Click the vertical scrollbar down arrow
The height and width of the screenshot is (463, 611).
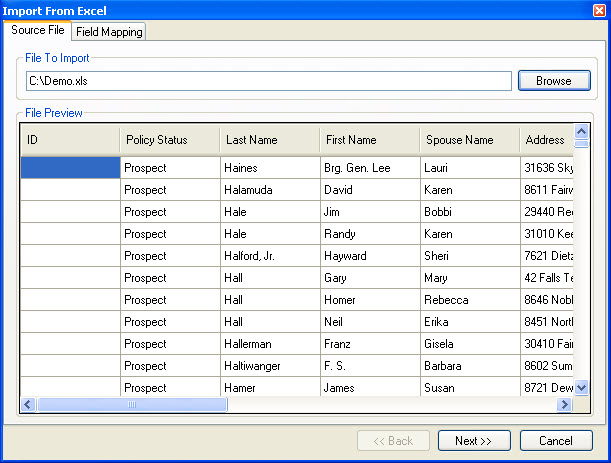point(581,388)
